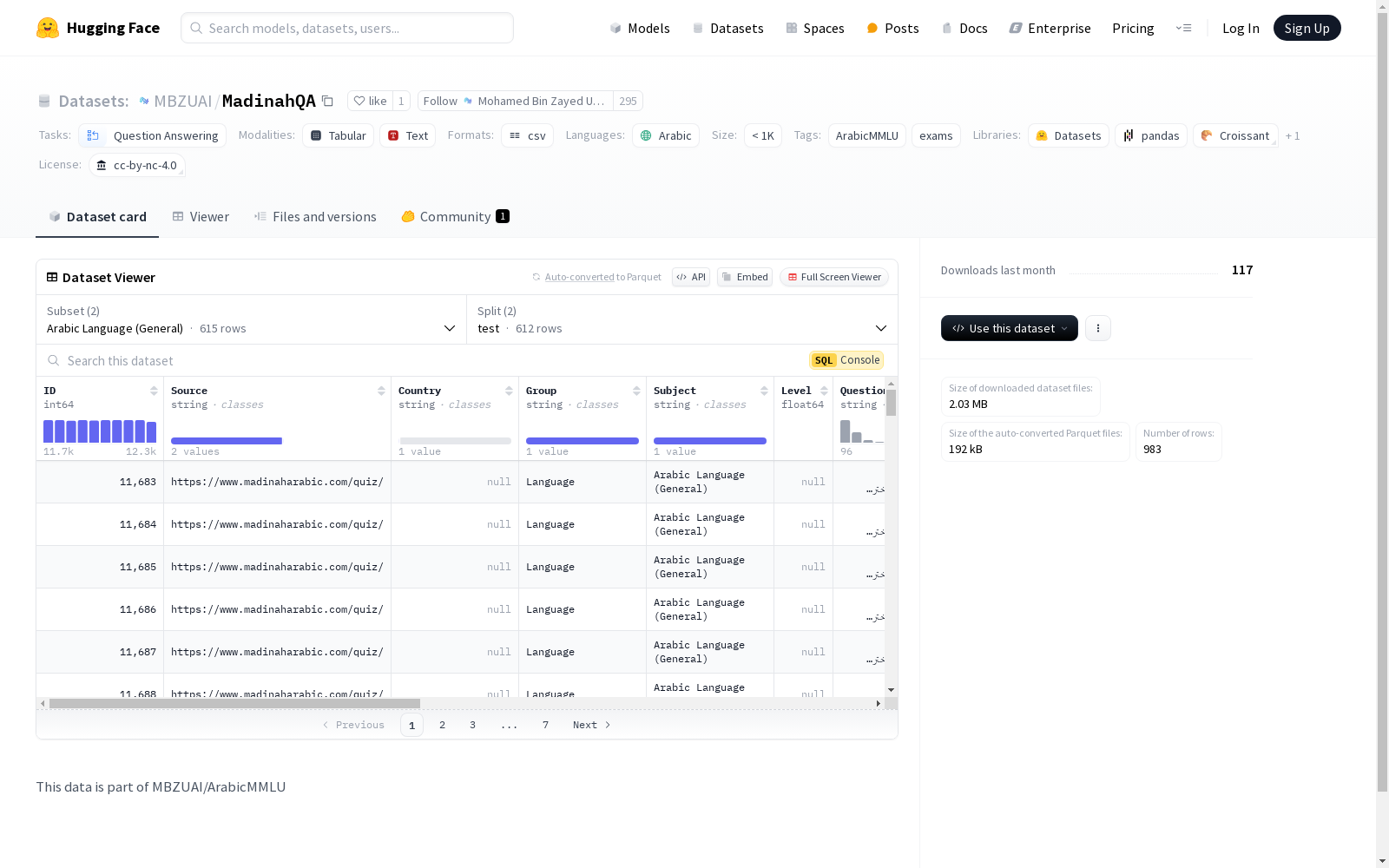Open the more navigation menu icon
Viewport: 1389px width, 868px height.
pos(1183,28)
